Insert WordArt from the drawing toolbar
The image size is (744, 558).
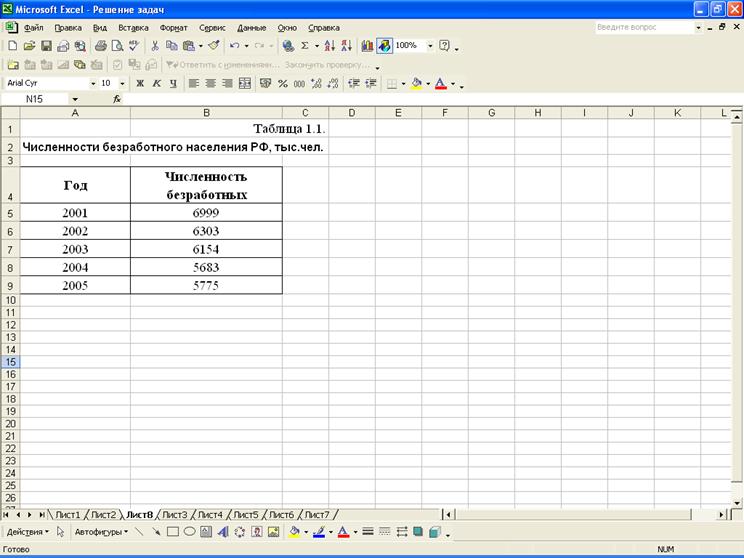coord(223,532)
